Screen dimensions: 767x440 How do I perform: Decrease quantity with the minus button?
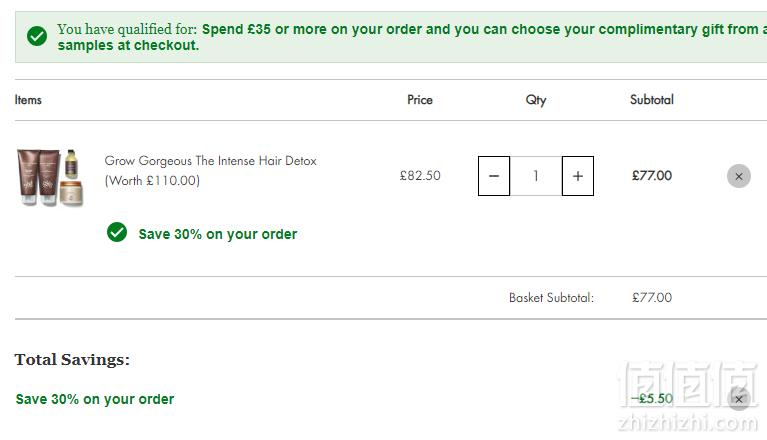494,176
